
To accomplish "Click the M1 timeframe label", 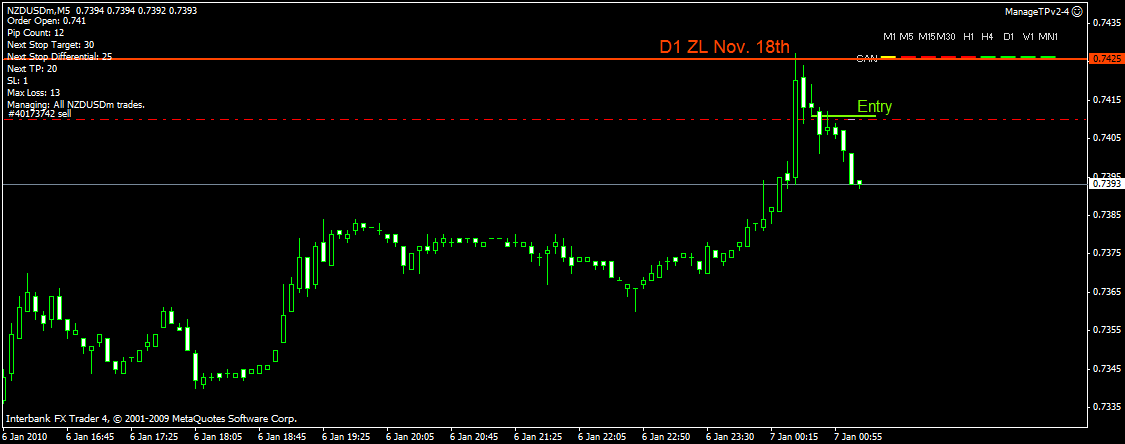I will pos(890,36).
